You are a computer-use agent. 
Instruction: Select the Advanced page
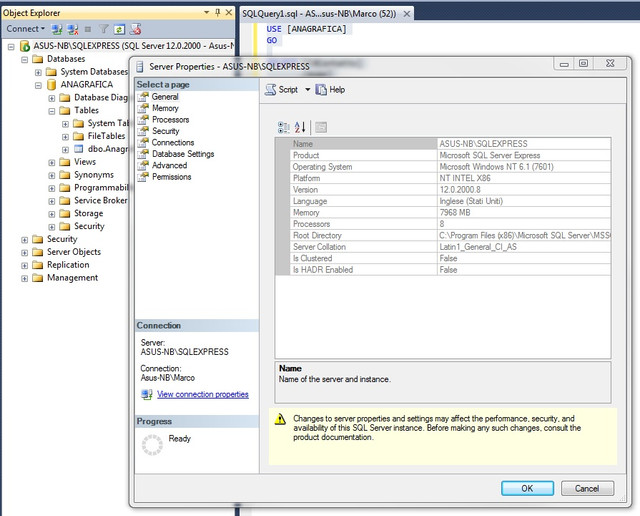[x=169, y=165]
